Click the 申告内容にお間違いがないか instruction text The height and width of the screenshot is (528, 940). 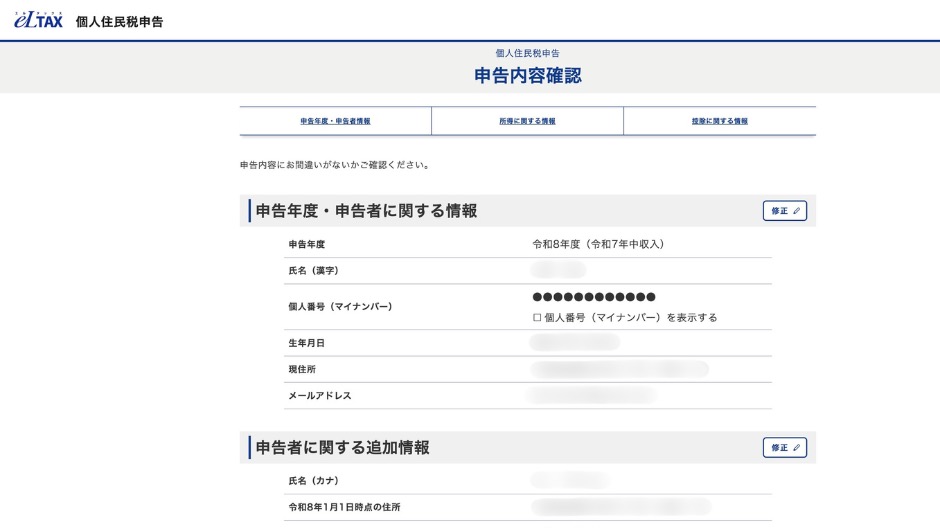click(x=335, y=164)
